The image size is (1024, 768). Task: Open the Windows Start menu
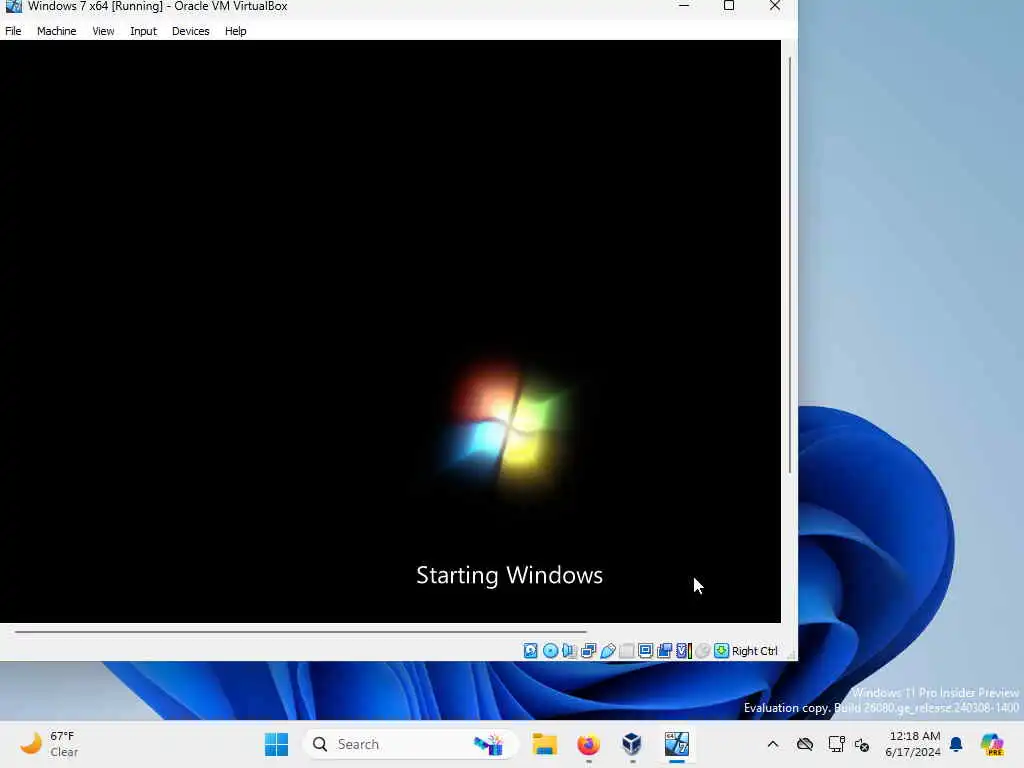(x=276, y=744)
